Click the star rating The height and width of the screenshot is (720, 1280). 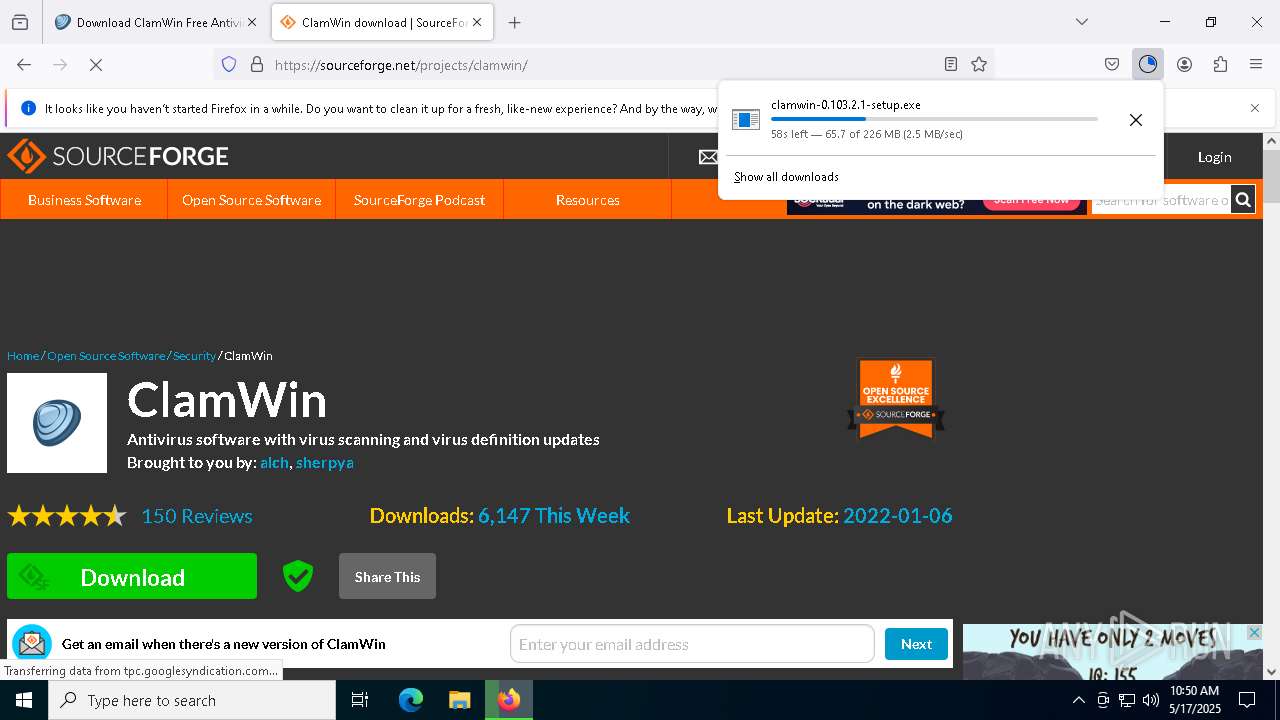pyautogui.click(x=67, y=516)
